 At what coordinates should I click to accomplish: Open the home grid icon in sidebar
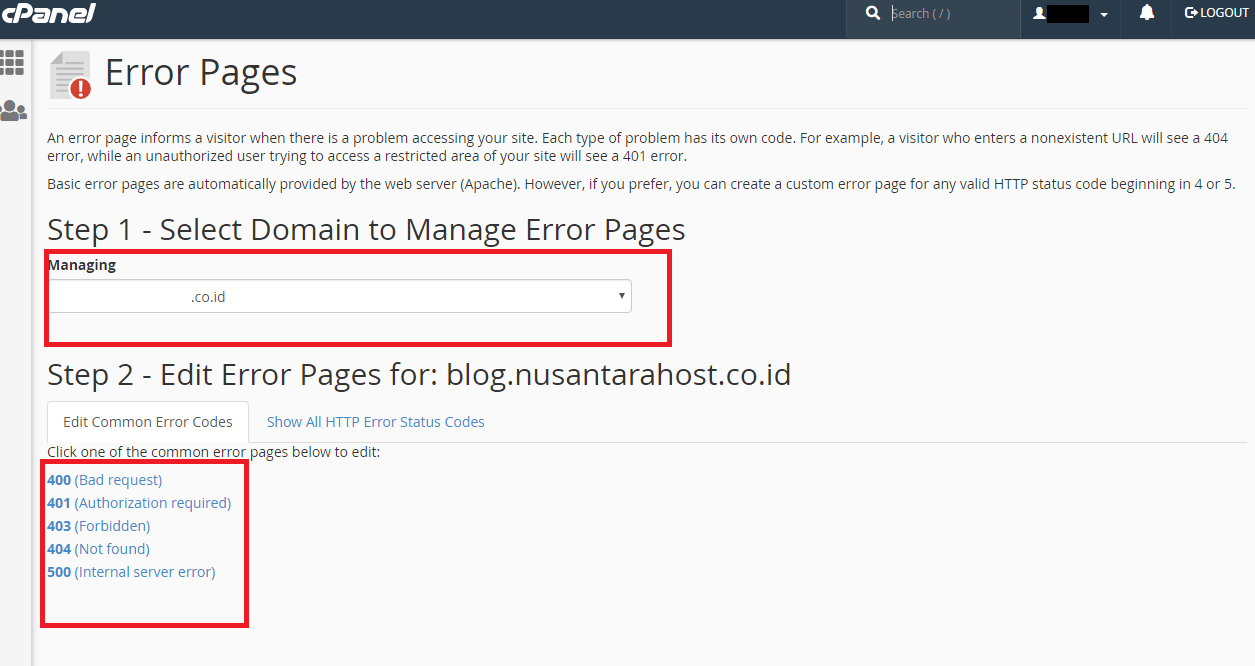click(13, 62)
